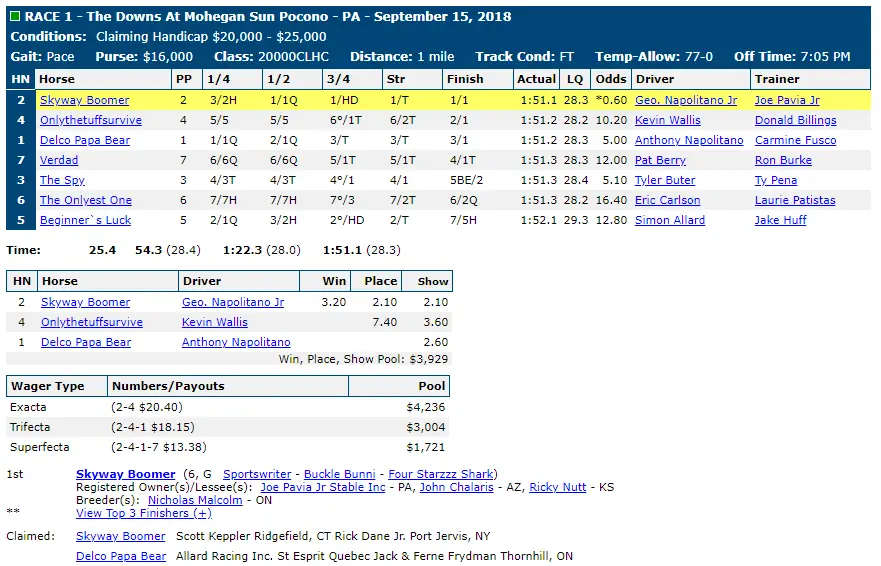Screen dimensions: 881x566
Task: Click the green square icon before RACE 1
Action: (15, 16)
